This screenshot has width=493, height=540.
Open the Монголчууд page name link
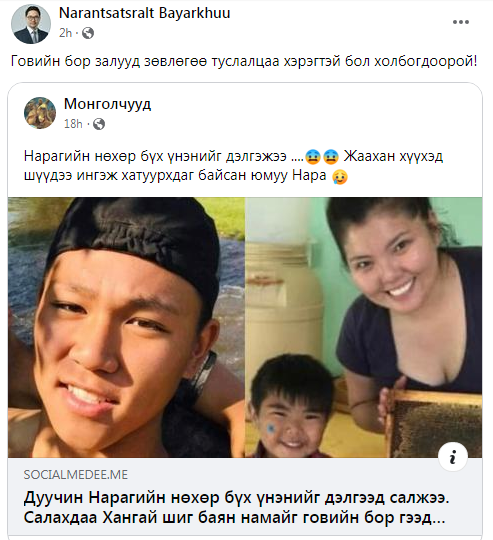click(107, 104)
